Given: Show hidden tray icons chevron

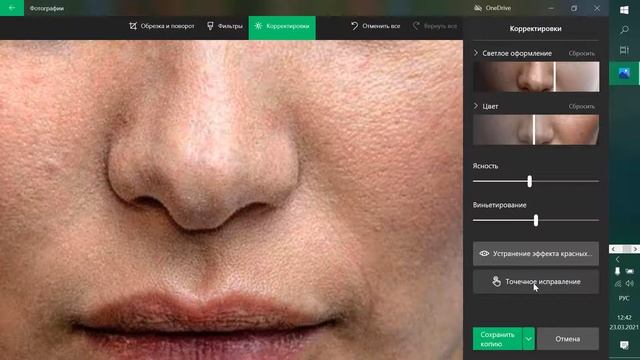Looking at the screenshot, I should 618,259.
